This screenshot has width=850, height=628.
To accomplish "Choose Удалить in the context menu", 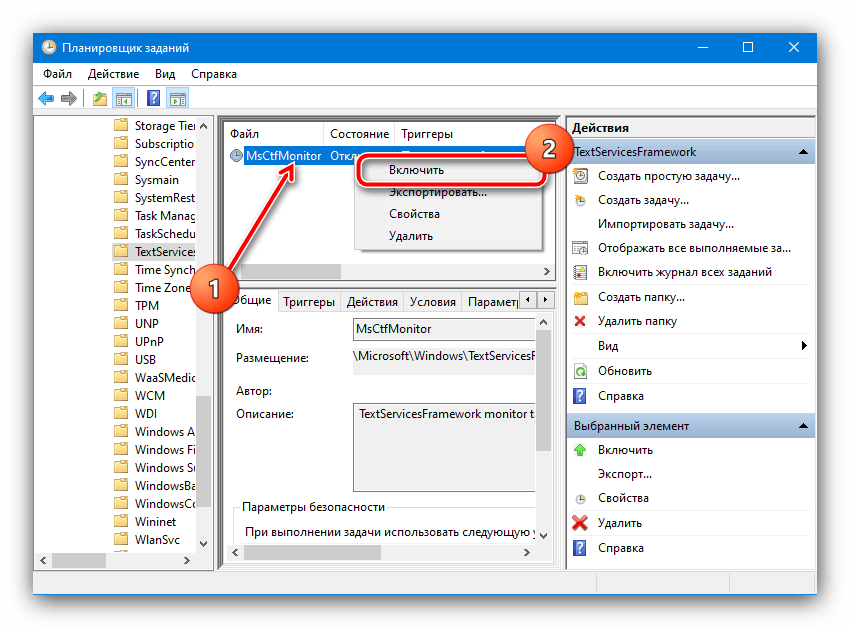I will 449,236.
